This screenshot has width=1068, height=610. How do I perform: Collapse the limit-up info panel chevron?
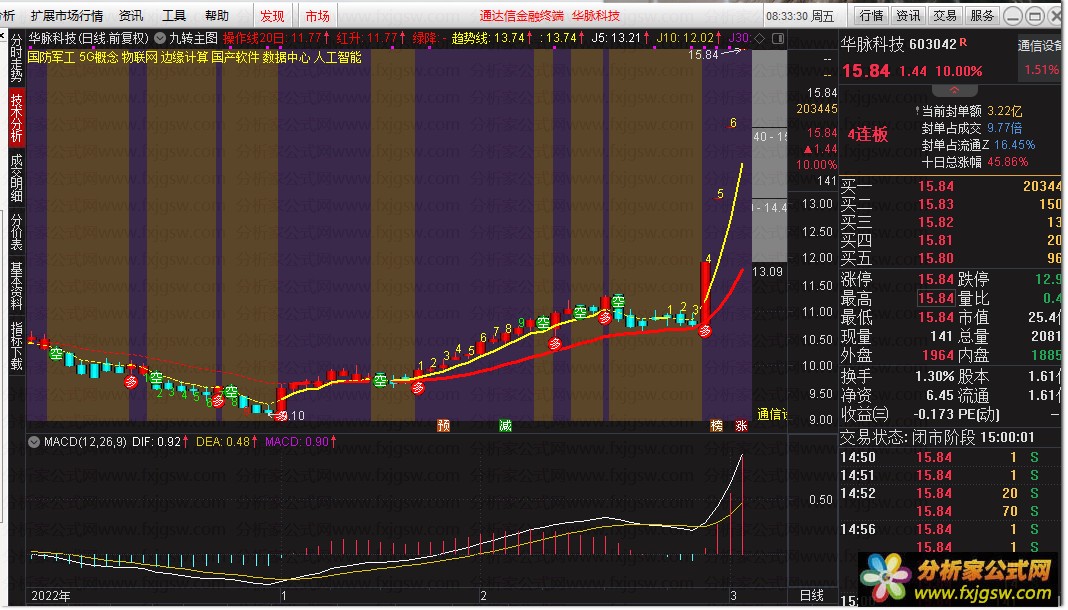point(954,91)
